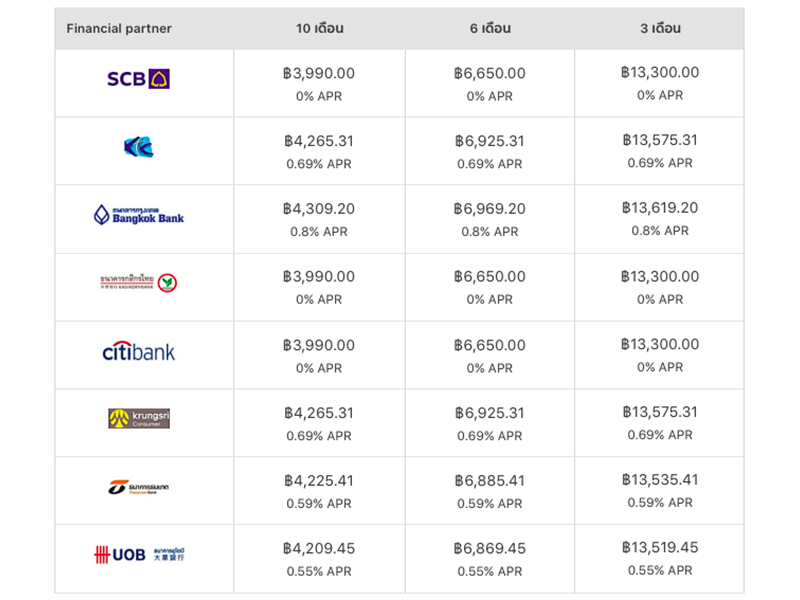800x600 pixels.
Task: Click Thanachart's ฿4,225.41 price
Action: pos(319,481)
